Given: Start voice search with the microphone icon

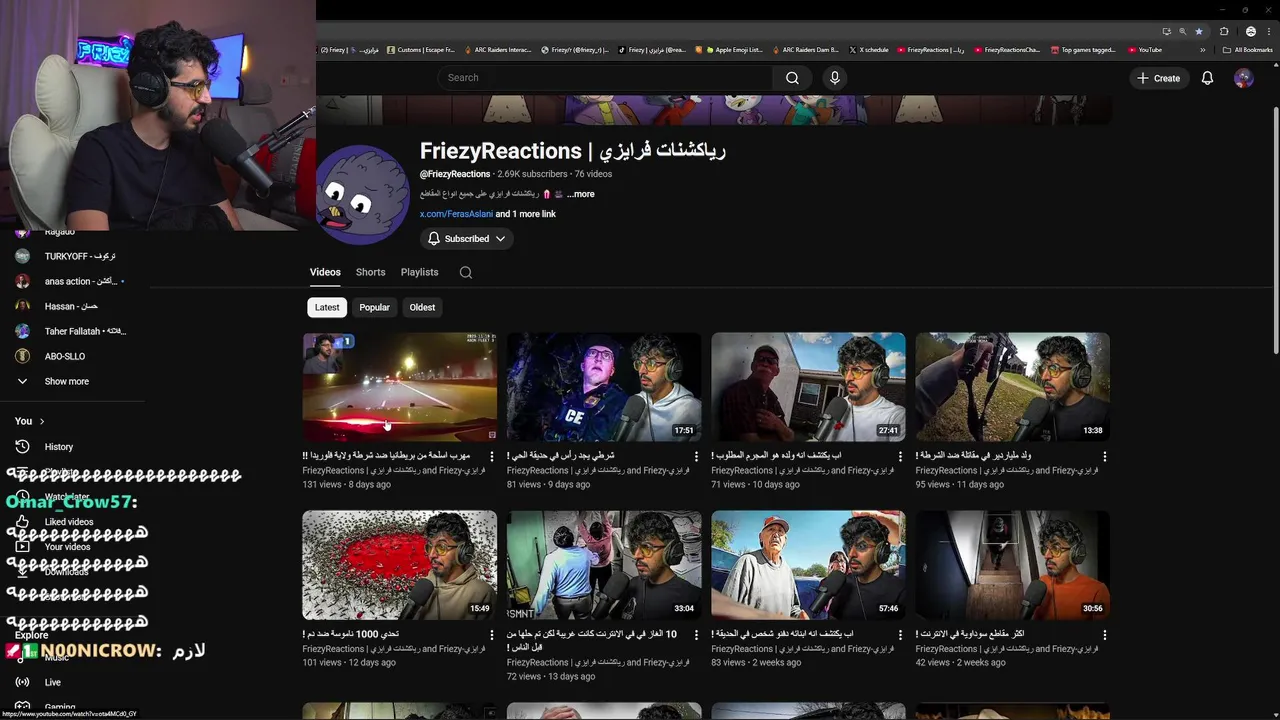Looking at the screenshot, I should [x=835, y=78].
